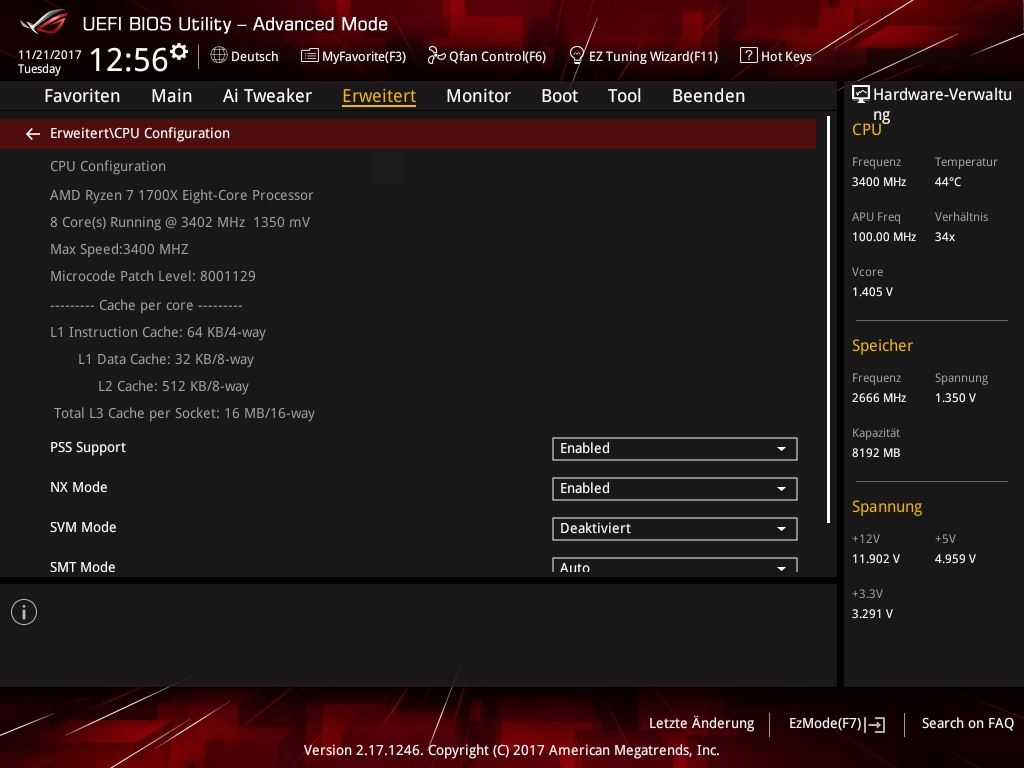Show Hot Keys help icon
This screenshot has width=1024, height=768.
[x=748, y=56]
